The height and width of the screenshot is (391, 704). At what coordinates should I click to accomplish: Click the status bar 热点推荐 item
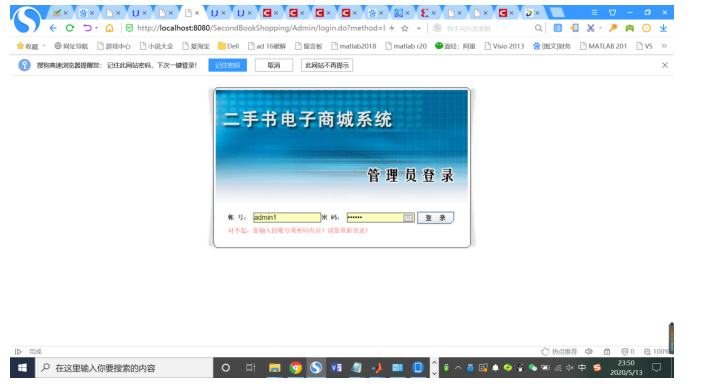[559, 351]
